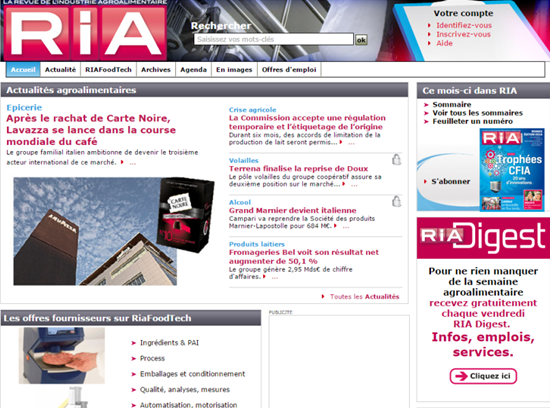This screenshot has height=408, width=550.
Task: Click the RIA Digest logo banner
Action: click(483, 238)
